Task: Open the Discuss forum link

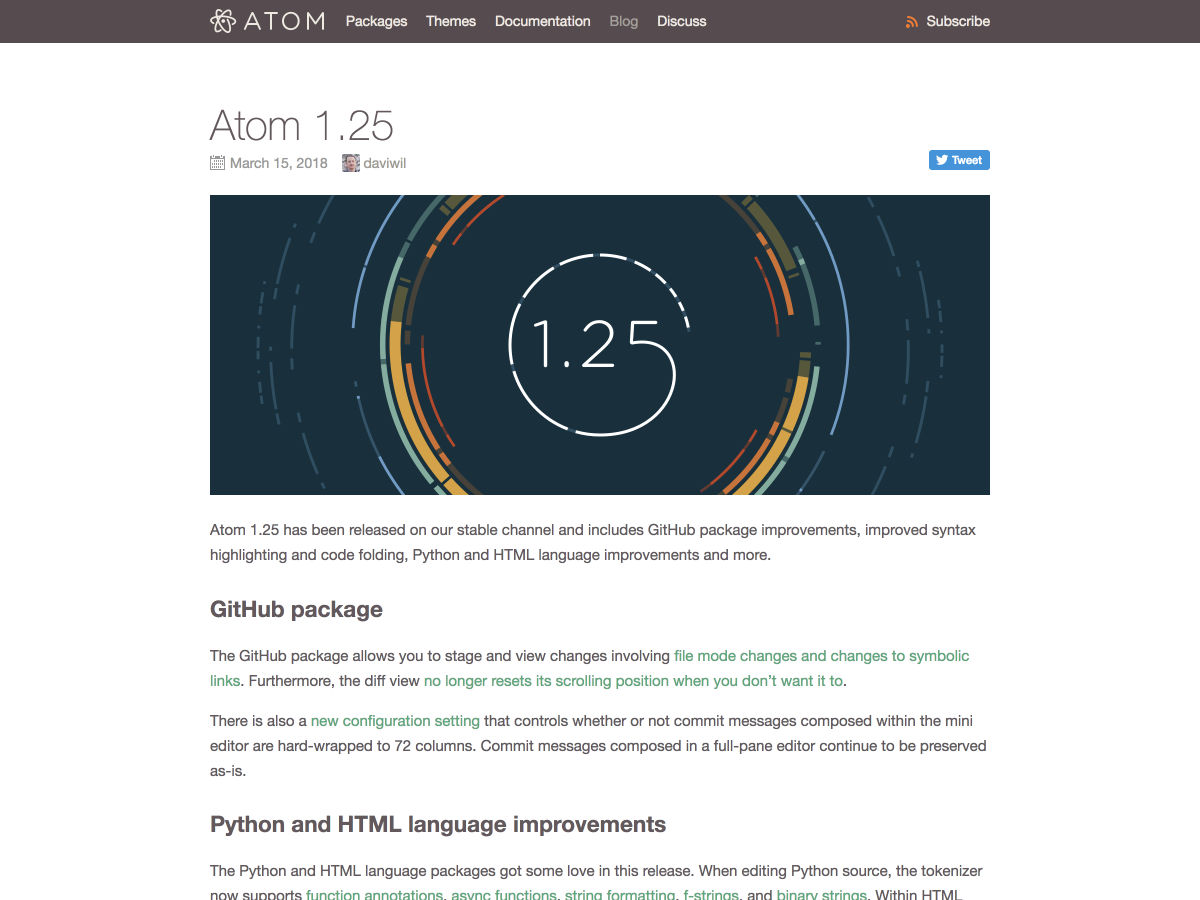Action: (x=682, y=21)
